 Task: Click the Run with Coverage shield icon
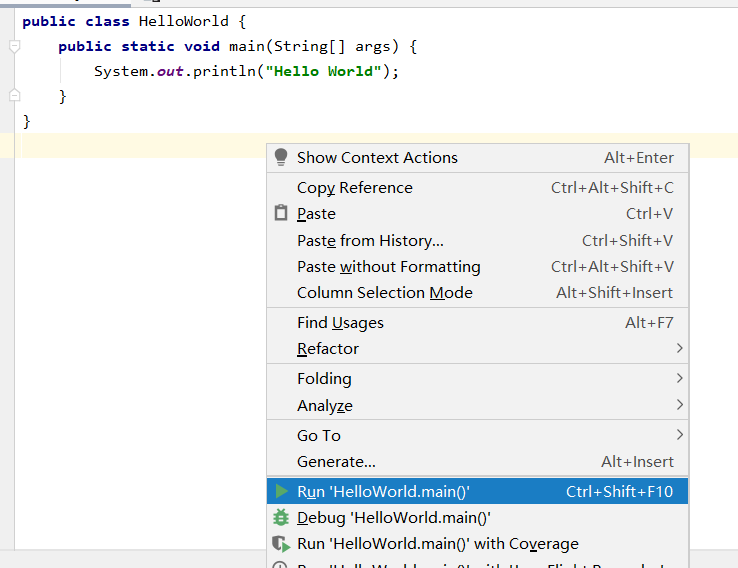click(281, 544)
